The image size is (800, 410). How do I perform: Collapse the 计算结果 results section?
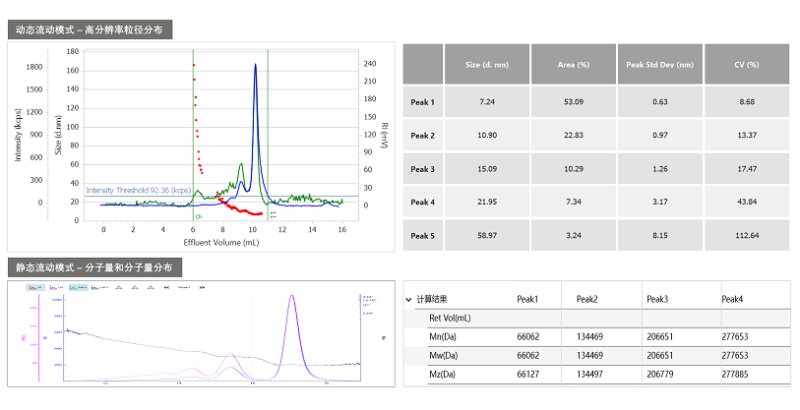click(409, 299)
